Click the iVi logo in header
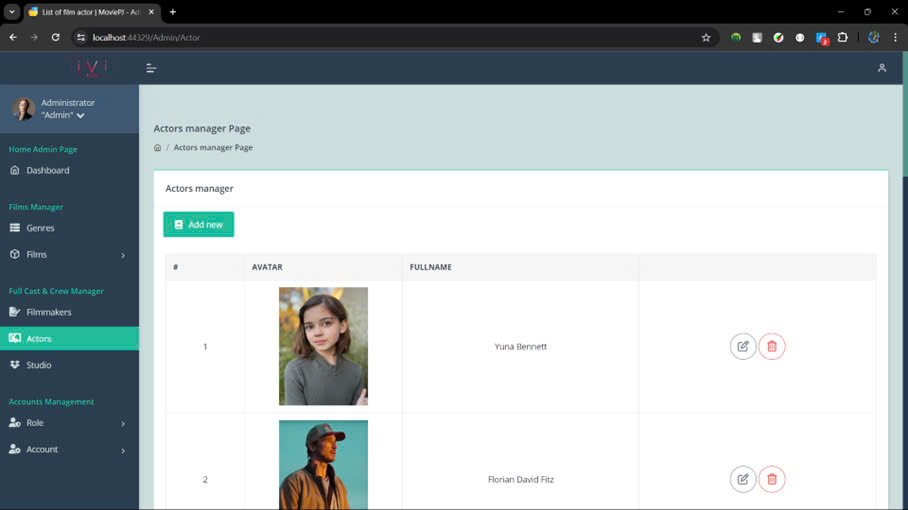The width and height of the screenshot is (908, 510). click(x=91, y=68)
